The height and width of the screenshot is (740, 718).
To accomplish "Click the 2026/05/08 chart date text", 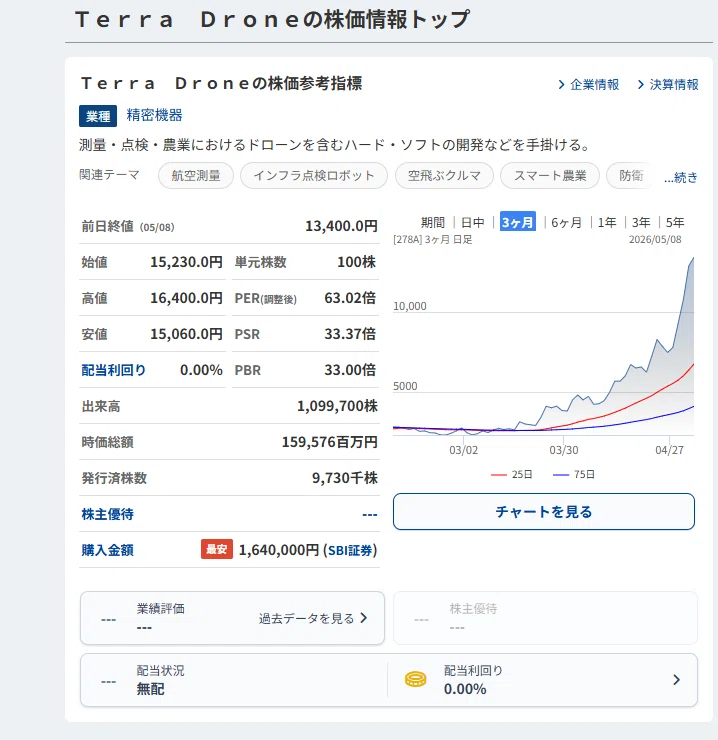I will pos(655,240).
